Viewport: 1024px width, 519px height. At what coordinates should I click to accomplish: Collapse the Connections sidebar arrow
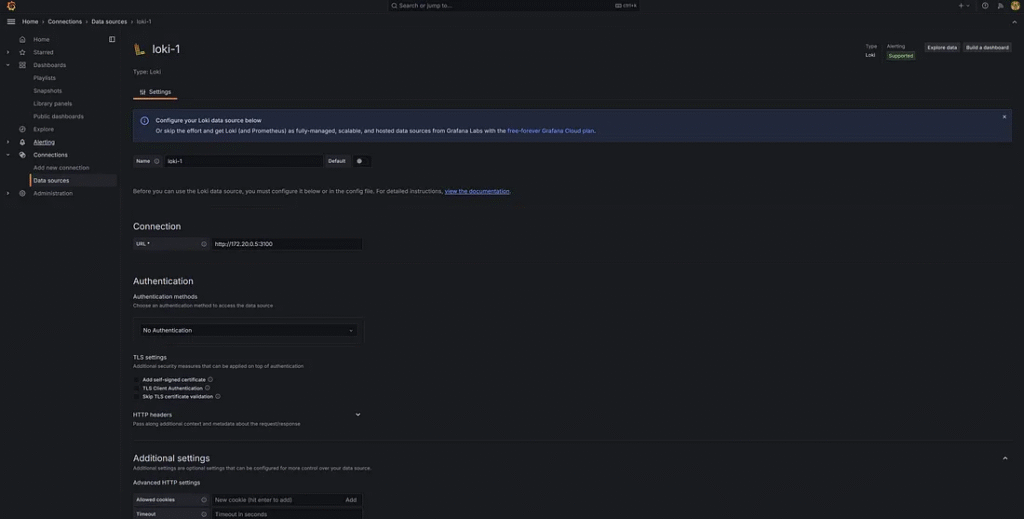(8, 155)
